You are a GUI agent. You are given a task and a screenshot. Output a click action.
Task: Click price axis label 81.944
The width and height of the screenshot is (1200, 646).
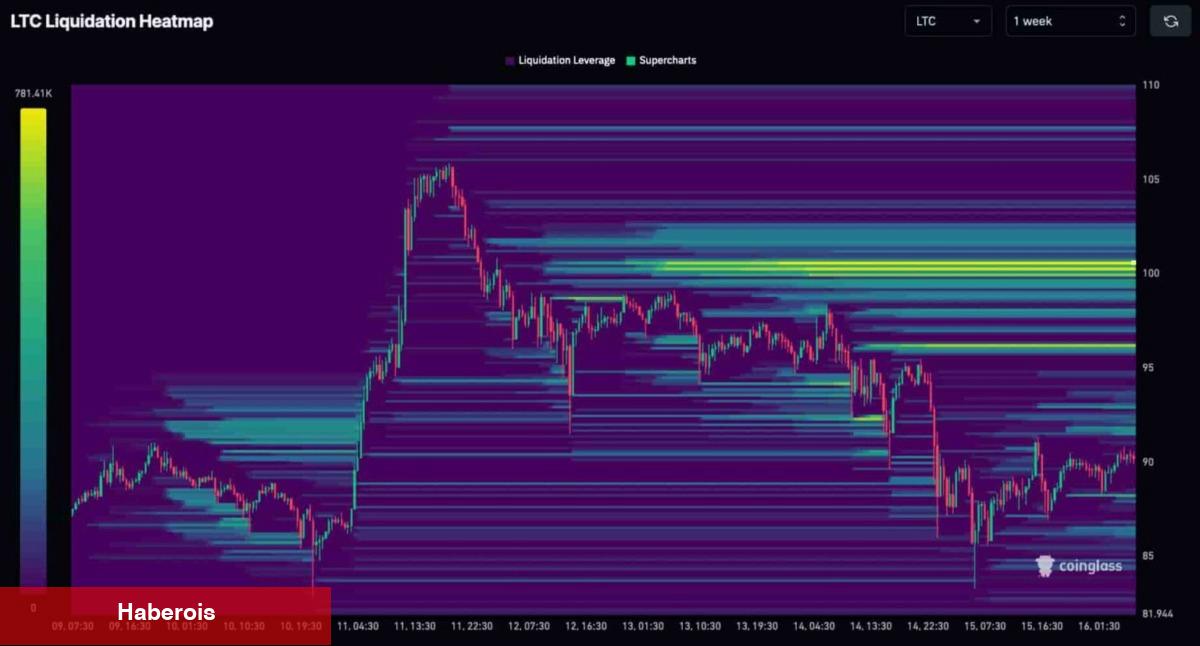point(1157,613)
